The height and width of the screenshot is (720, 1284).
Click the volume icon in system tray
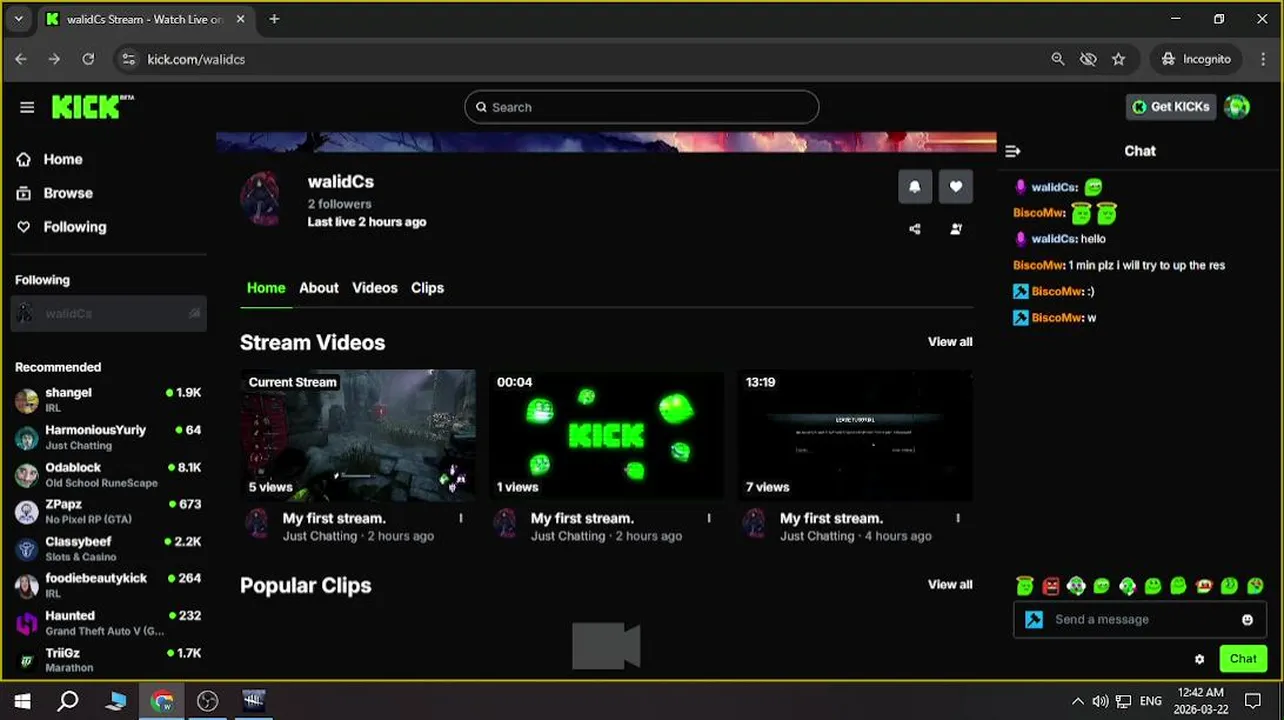point(1100,701)
